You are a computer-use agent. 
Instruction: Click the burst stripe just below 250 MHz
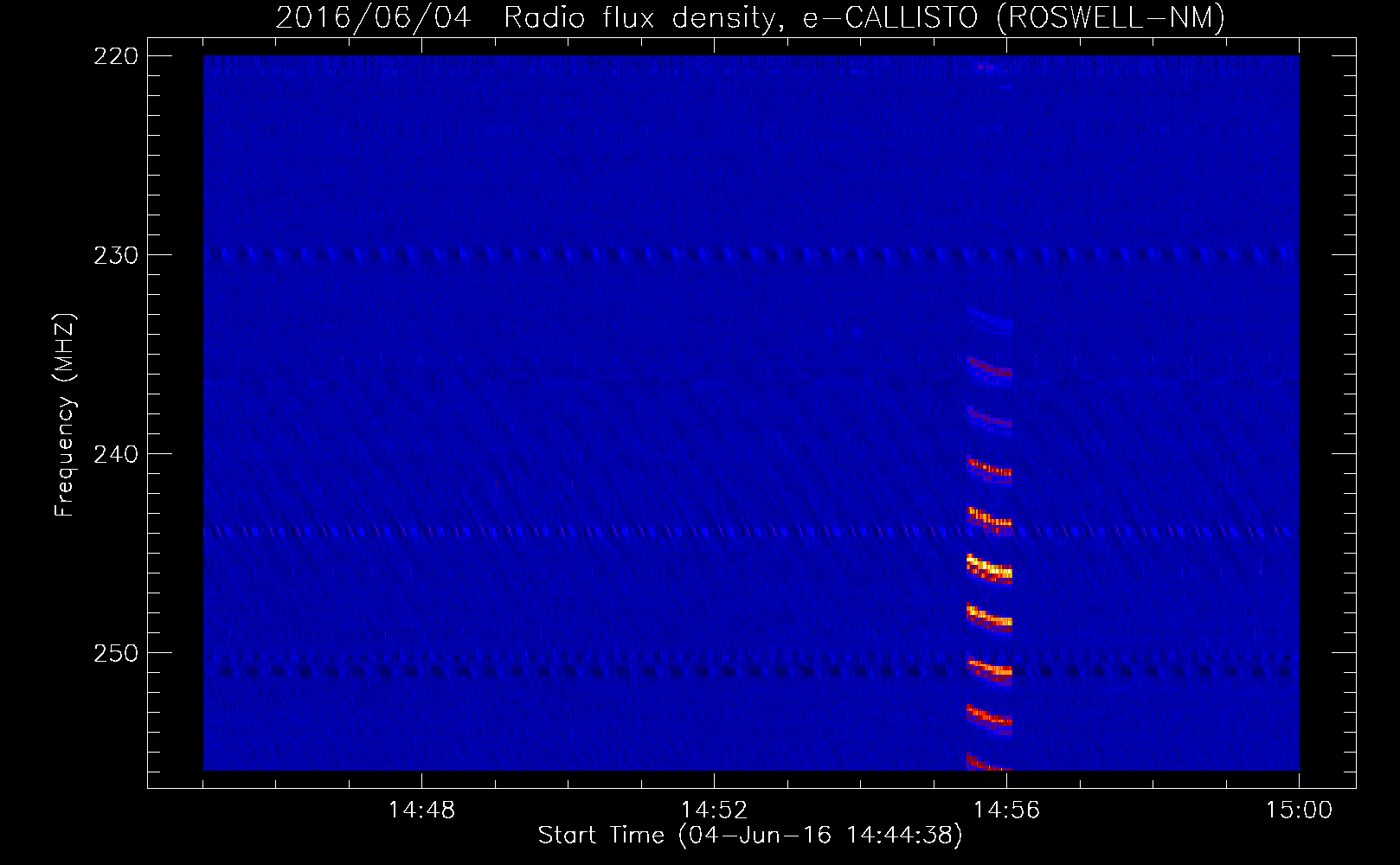[989, 669]
